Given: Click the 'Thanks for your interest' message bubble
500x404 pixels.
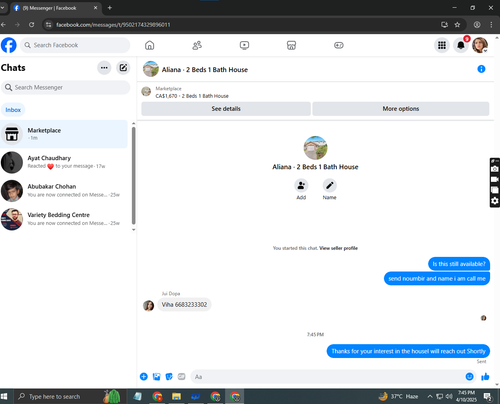Looking at the screenshot, I should (x=408, y=351).
